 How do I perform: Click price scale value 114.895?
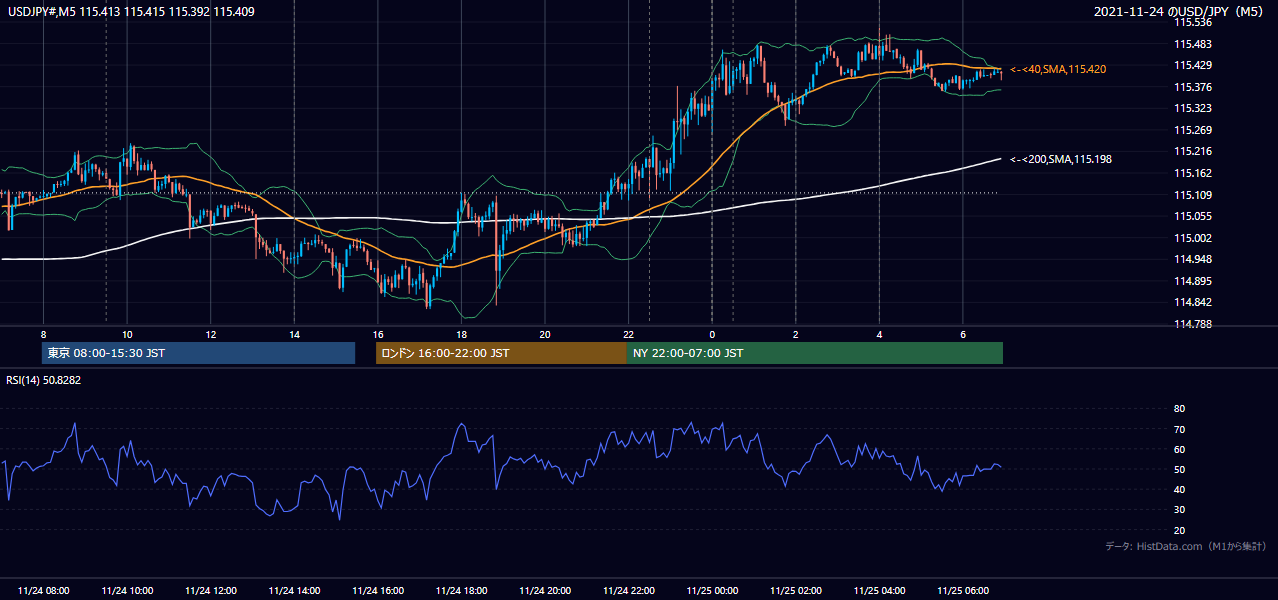pos(1192,281)
